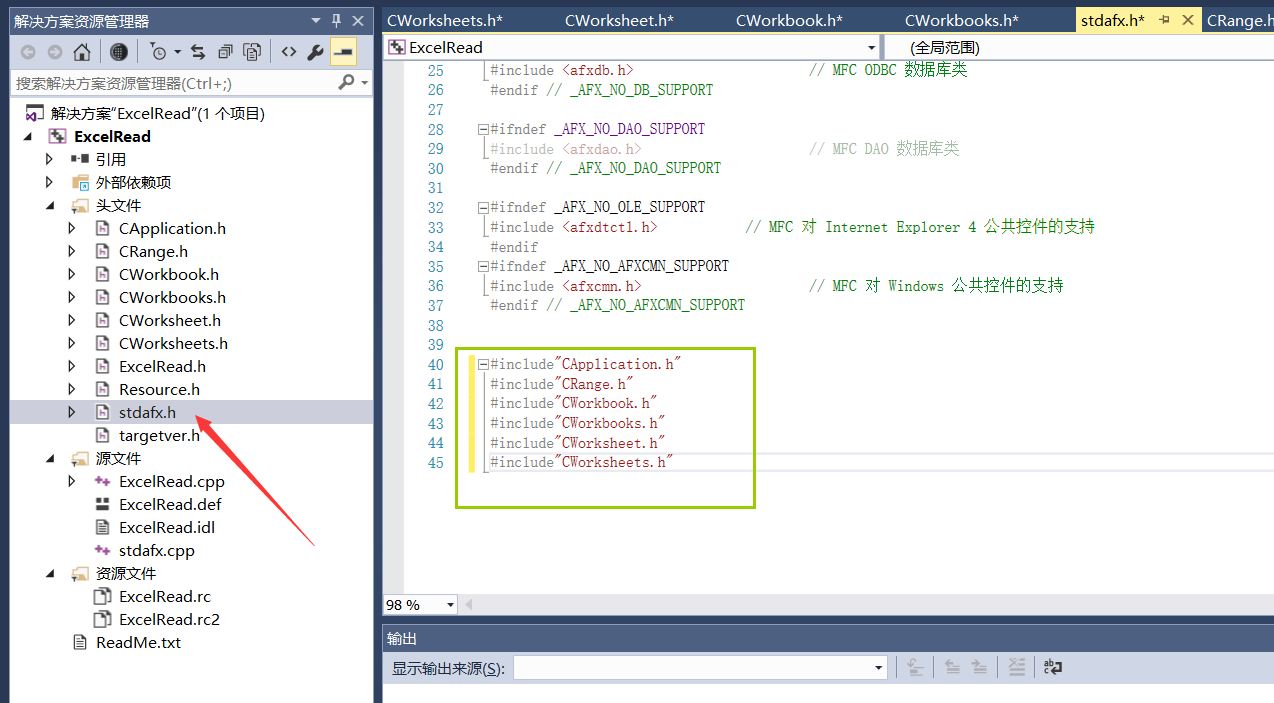This screenshot has width=1274, height=703.
Task: Switch to CWorkbook.h* tab
Action: [x=789, y=20]
